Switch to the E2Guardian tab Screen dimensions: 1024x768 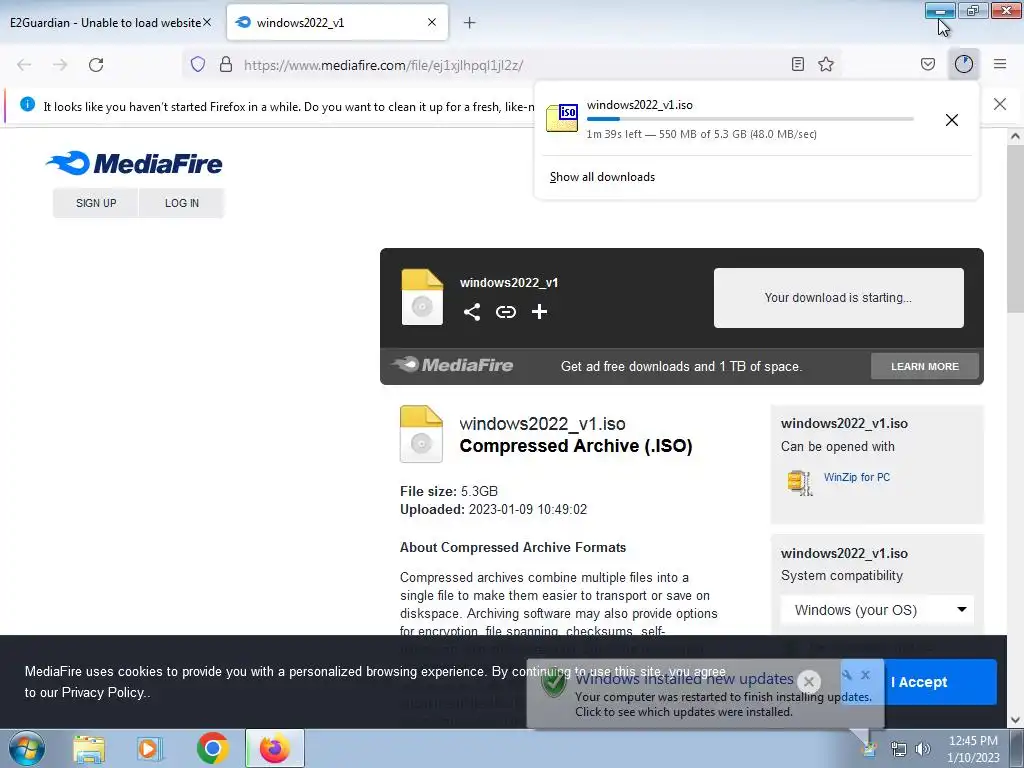(104, 23)
